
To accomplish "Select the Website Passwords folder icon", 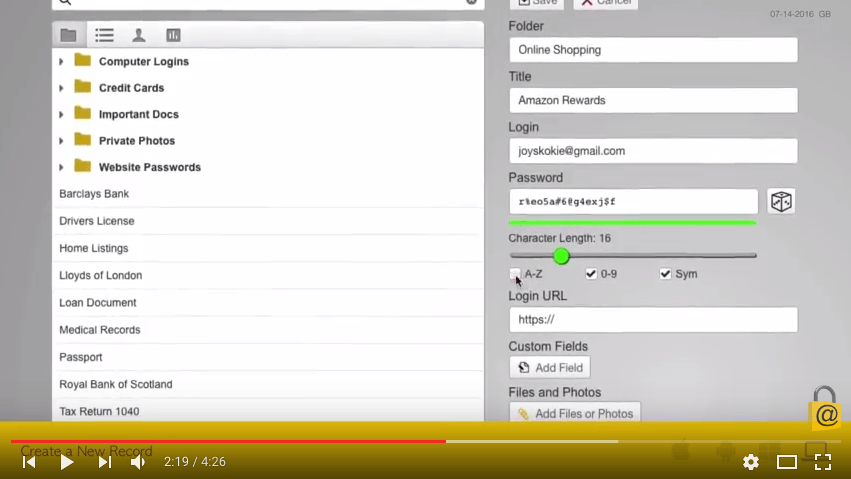I will pyautogui.click(x=82, y=165).
